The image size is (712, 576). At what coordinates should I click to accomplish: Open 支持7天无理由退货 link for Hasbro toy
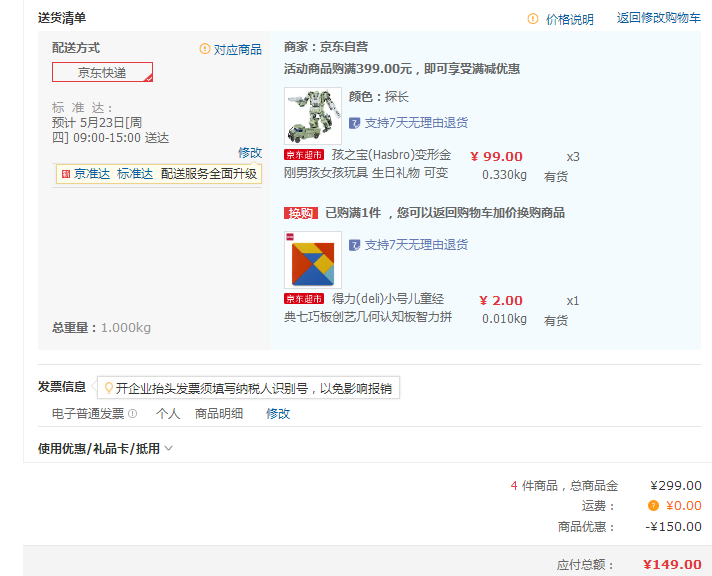pyautogui.click(x=416, y=123)
